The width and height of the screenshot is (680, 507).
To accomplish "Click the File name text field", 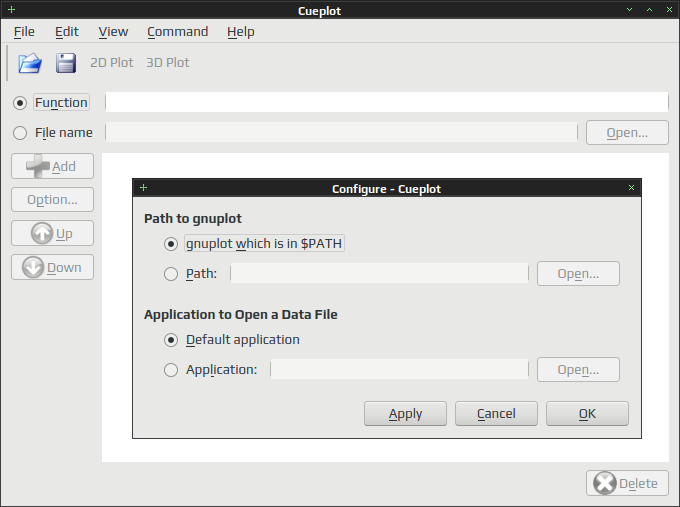I will (x=342, y=132).
